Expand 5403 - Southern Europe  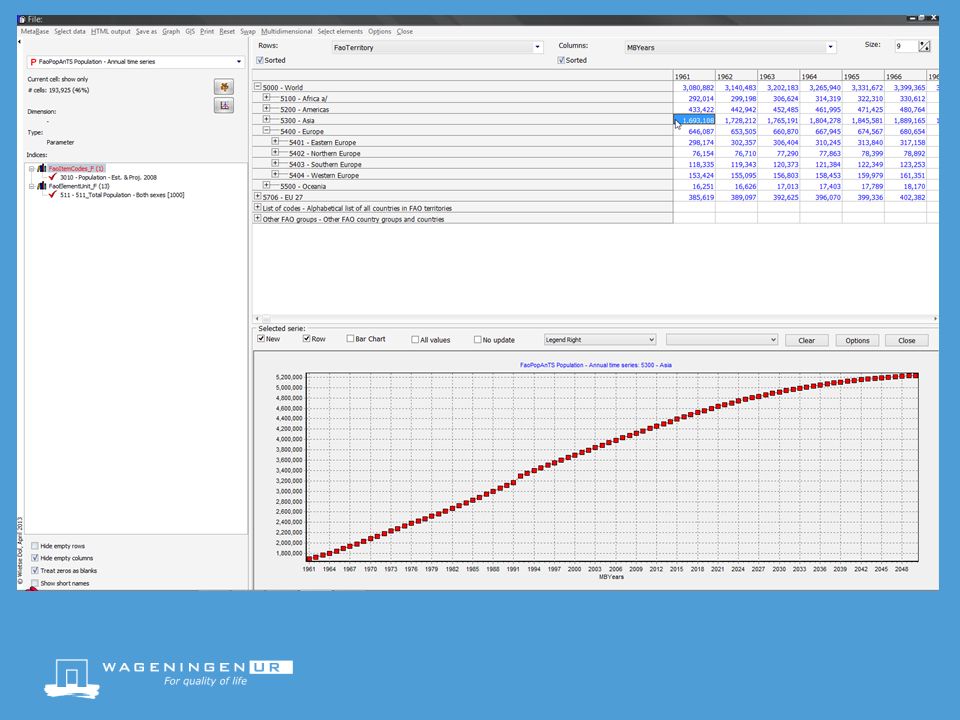point(276,164)
